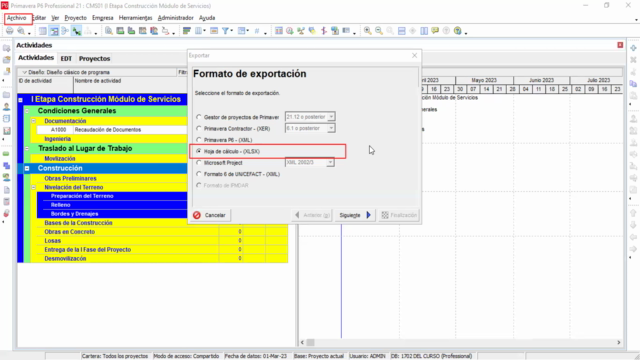
Task: Toggle the Gantt Chart view icon
Action: pyautogui.click(x=54, y=31)
